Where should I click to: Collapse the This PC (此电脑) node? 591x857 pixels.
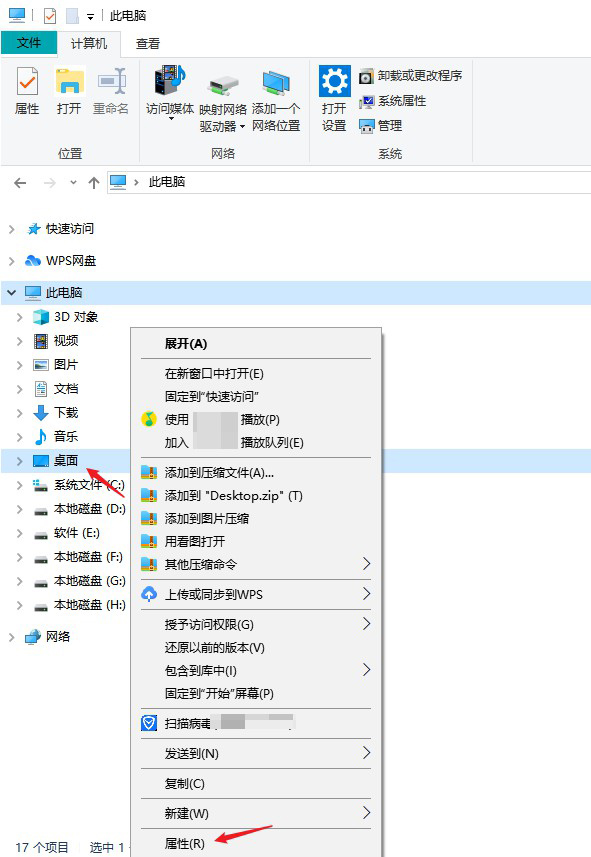[x=11, y=293]
